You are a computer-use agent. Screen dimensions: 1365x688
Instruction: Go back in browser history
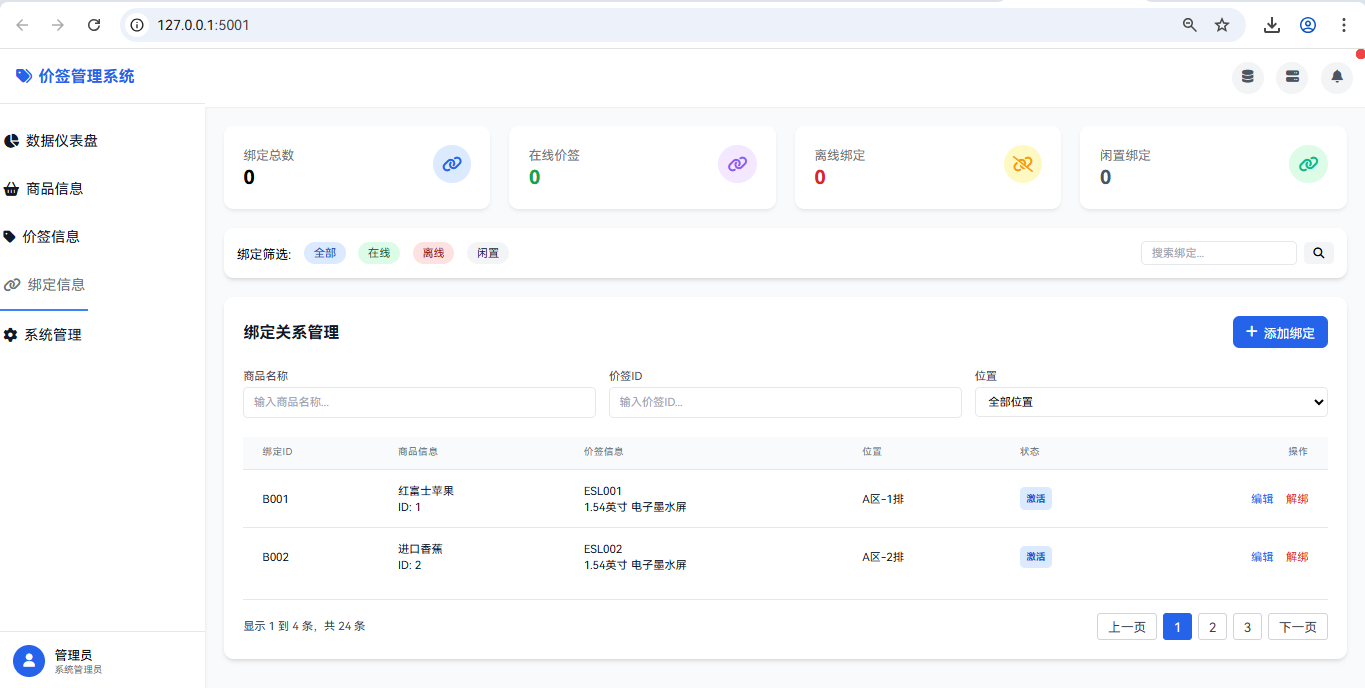point(22,25)
